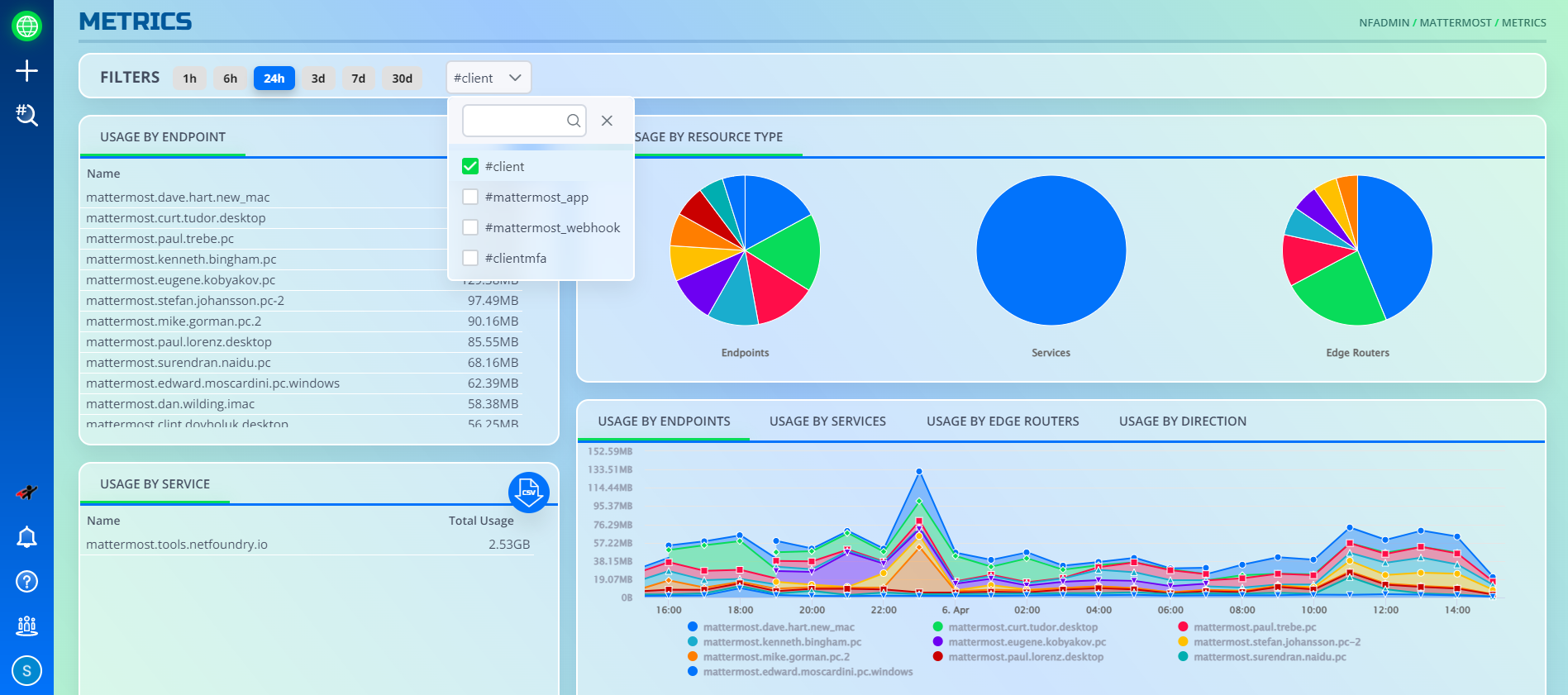
Task: Click the 2.53GB total usage value
Action: click(509, 545)
